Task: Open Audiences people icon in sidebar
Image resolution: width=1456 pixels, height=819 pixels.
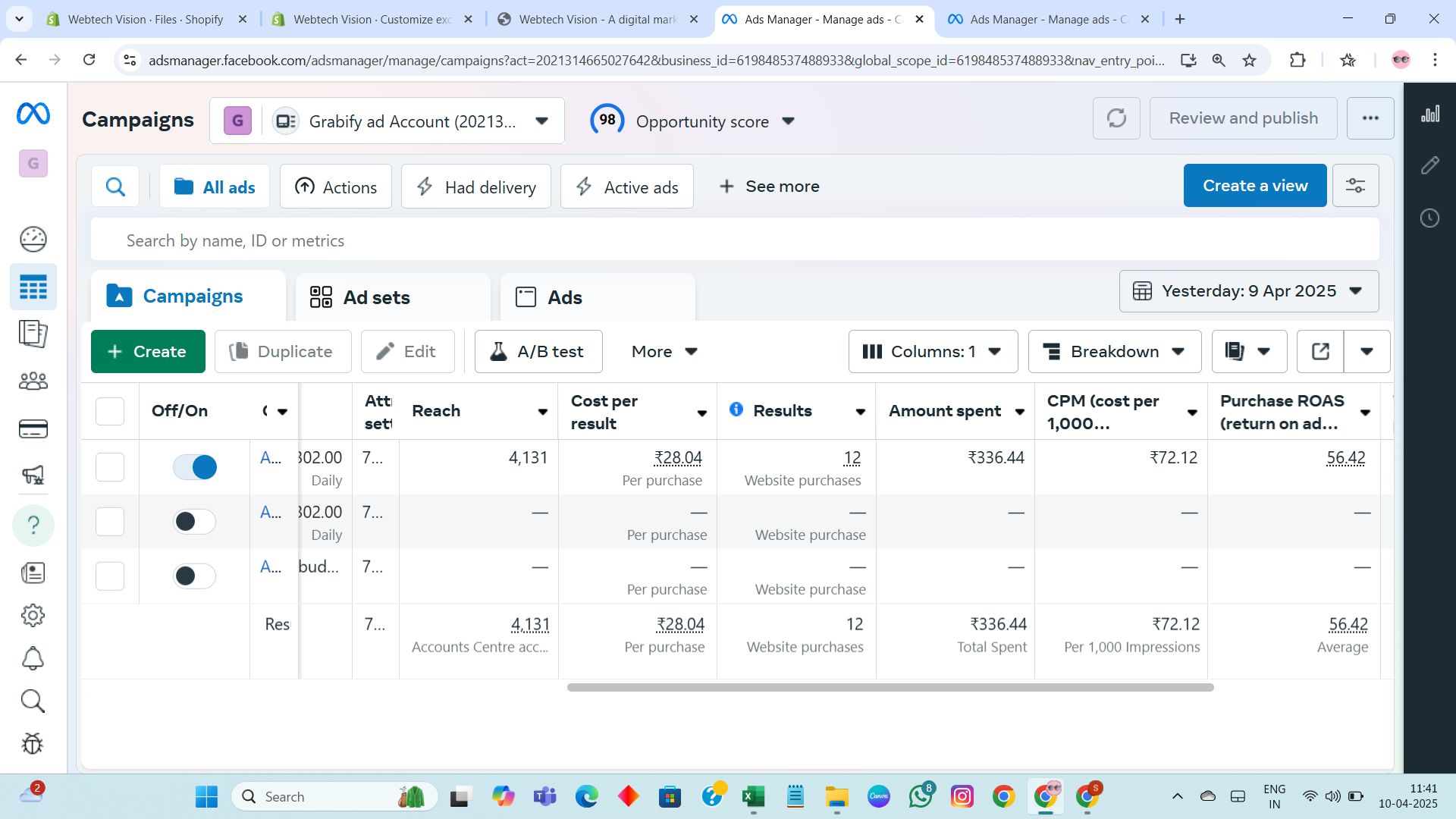Action: pos(33,381)
